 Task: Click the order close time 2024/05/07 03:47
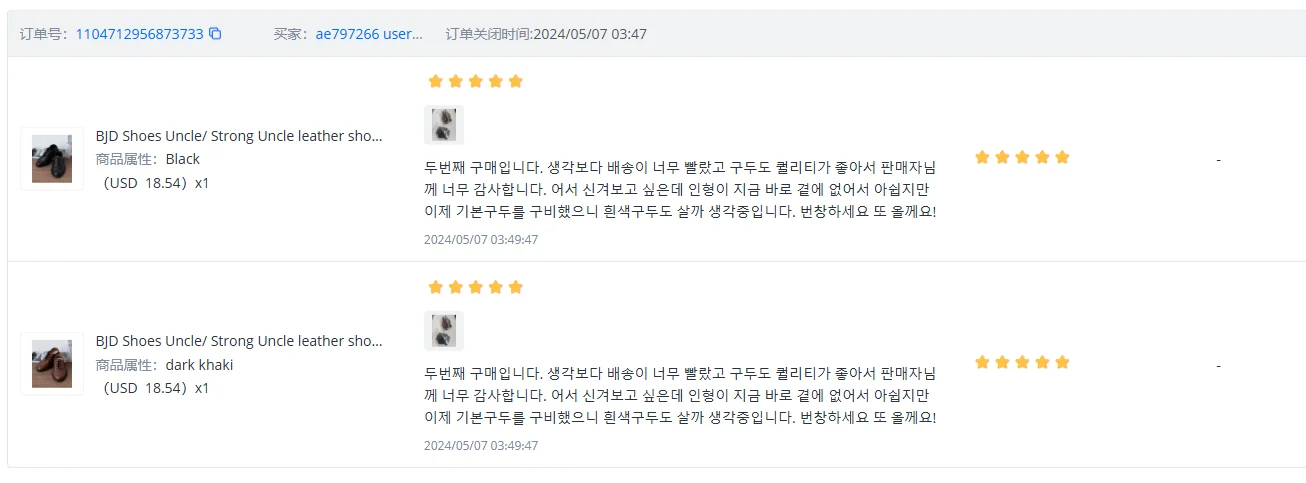(590, 34)
